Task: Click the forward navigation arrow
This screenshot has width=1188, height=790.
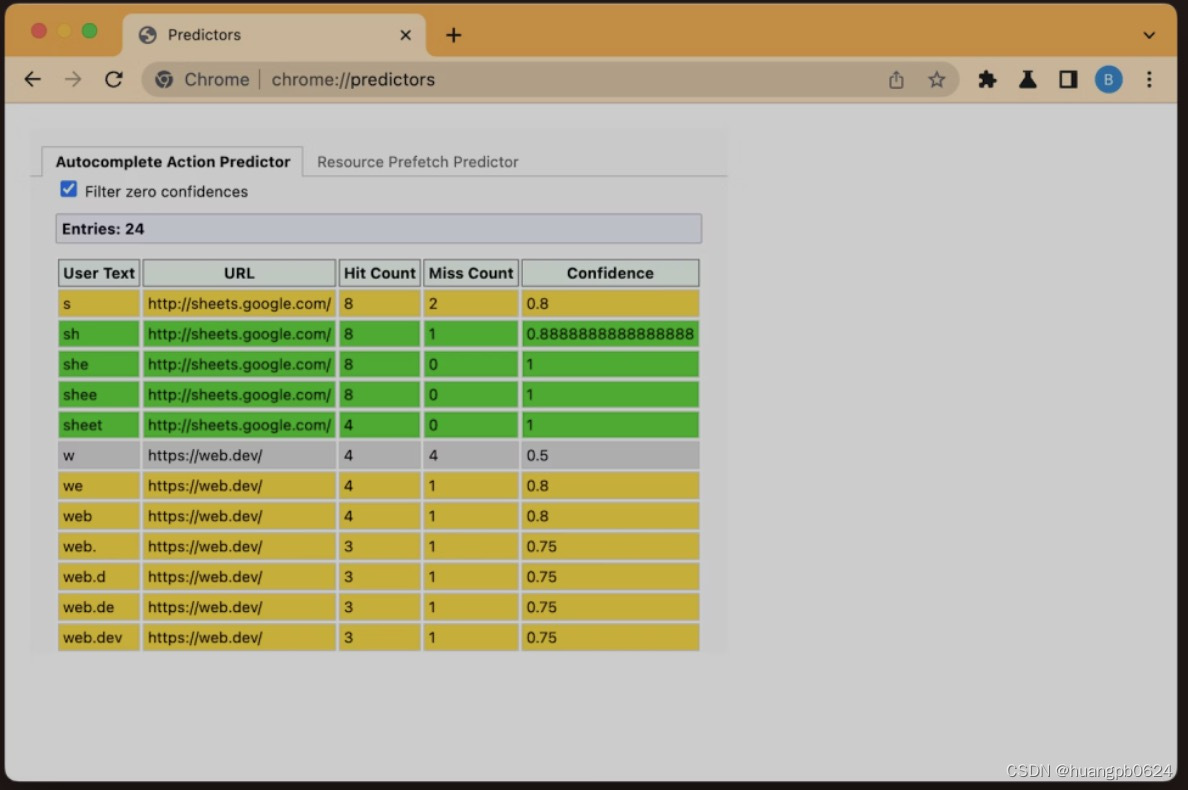Action: 73,80
